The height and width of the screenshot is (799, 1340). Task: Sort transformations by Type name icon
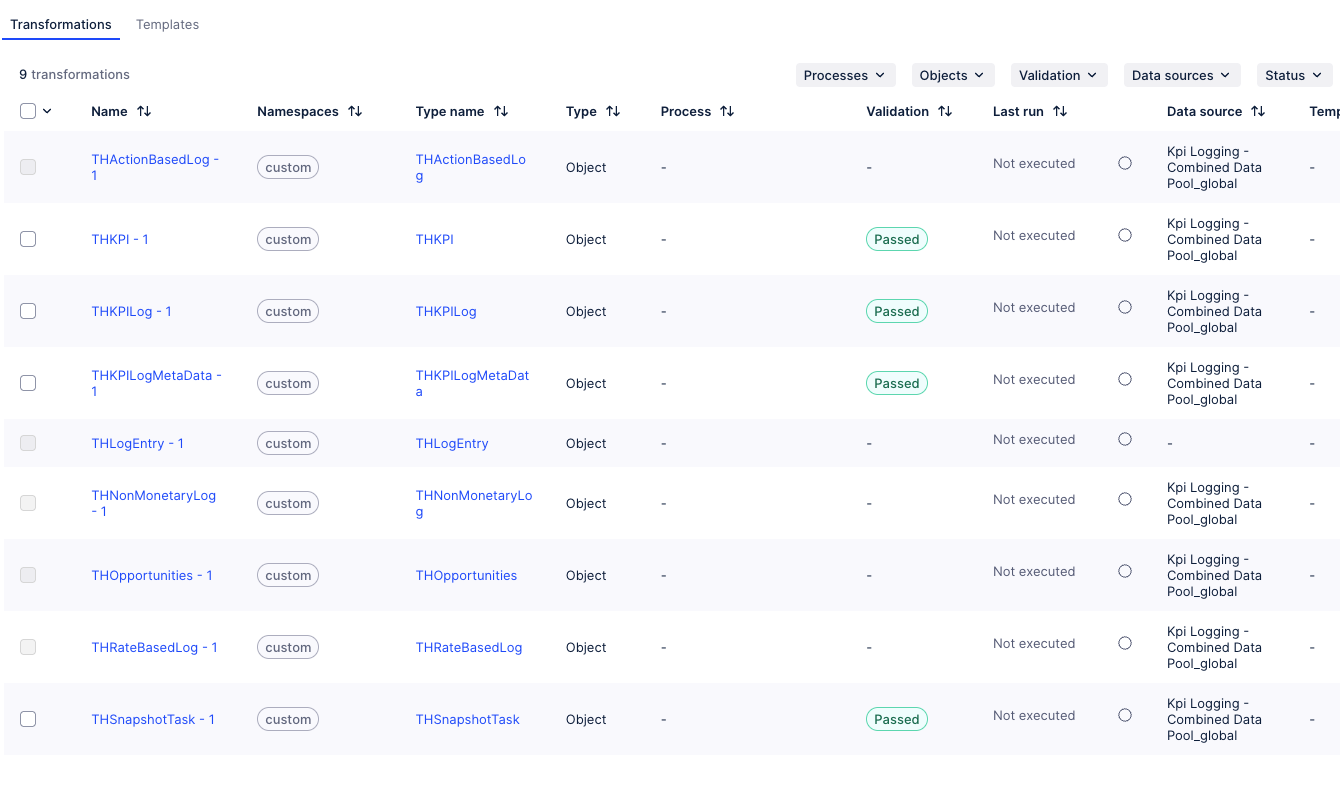point(501,112)
